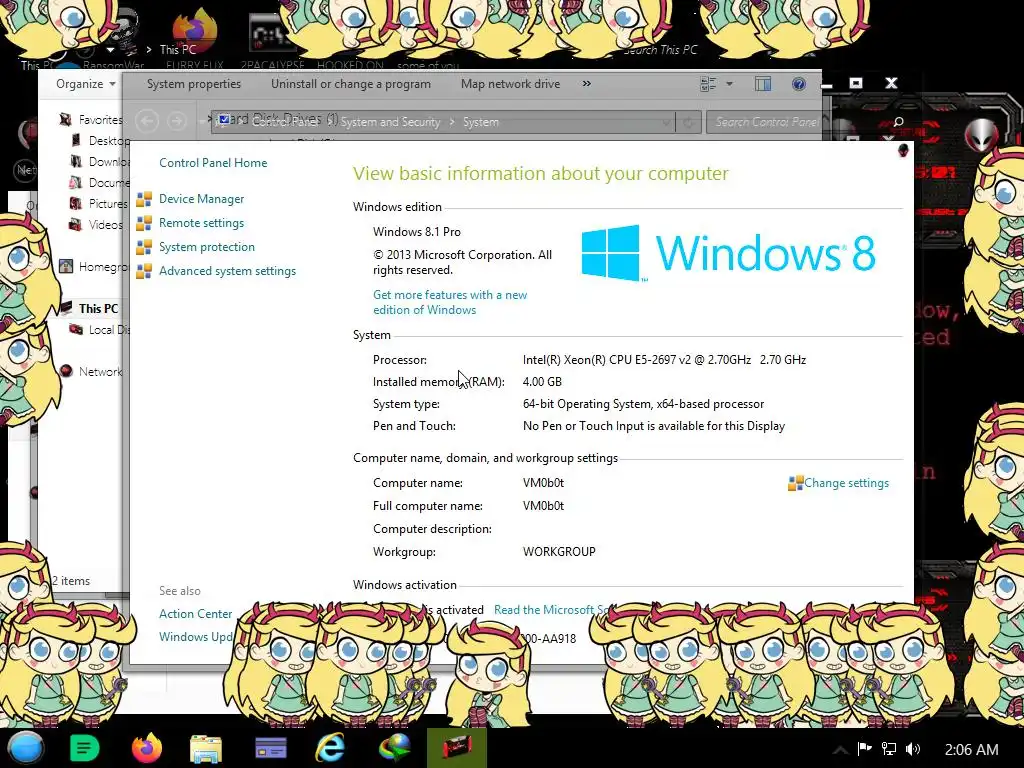Toggle Hard Disk Drives group checkbox
The height and width of the screenshot is (768, 1024).
pos(224,119)
